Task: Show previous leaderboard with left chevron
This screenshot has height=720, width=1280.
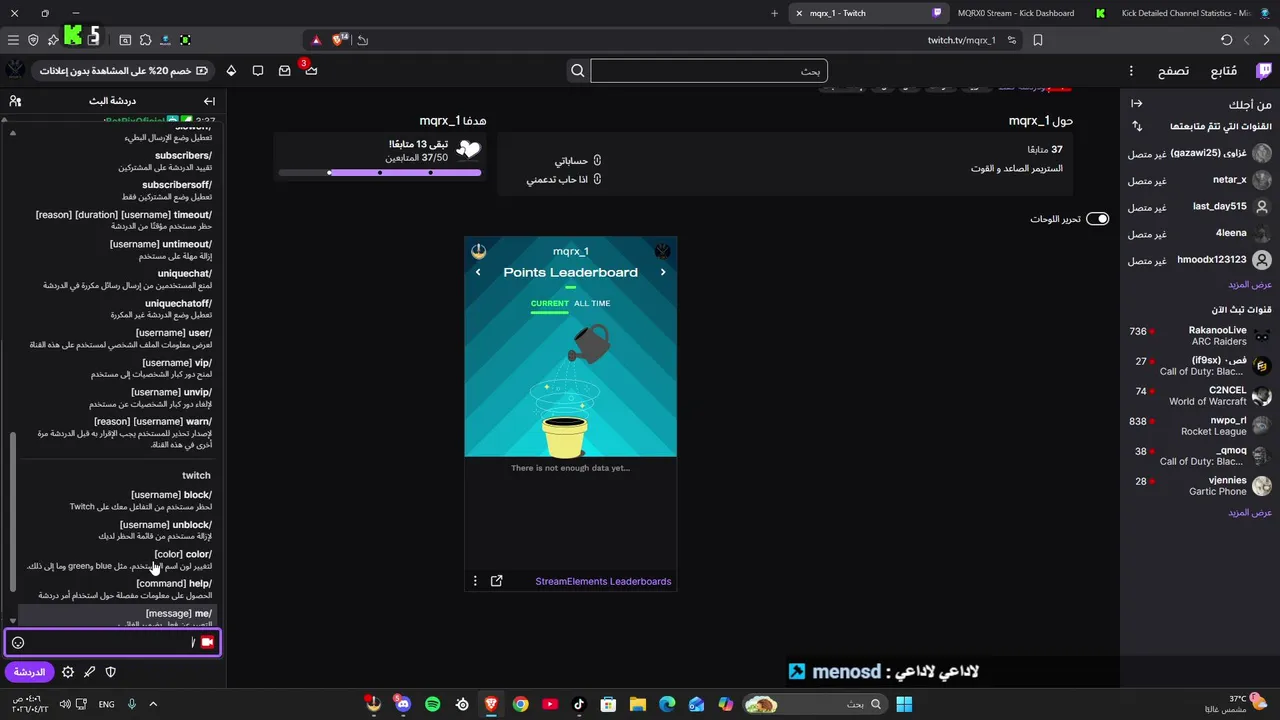Action: [478, 272]
